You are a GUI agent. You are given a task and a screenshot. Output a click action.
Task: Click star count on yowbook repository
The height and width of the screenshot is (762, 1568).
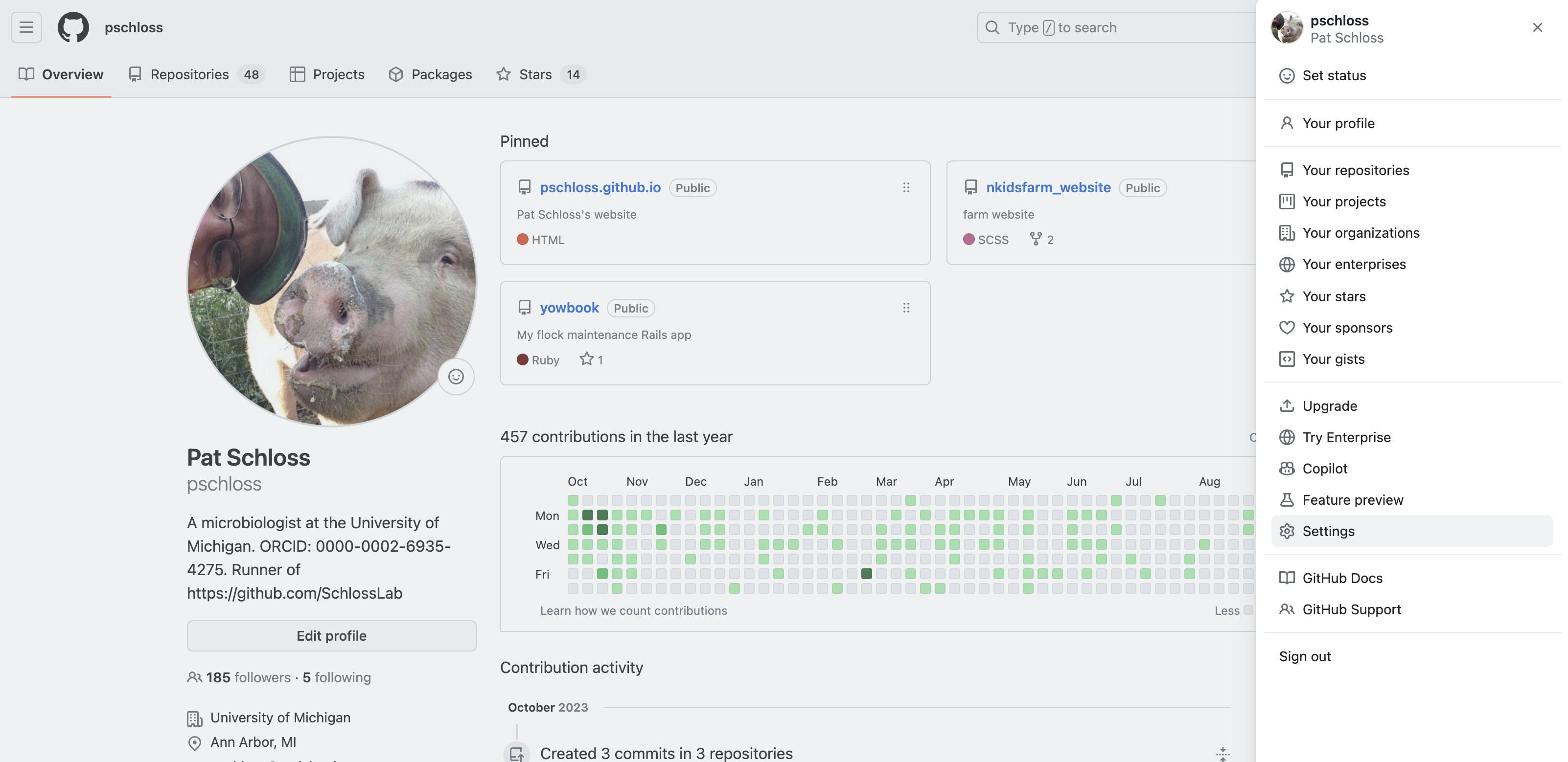coord(591,359)
